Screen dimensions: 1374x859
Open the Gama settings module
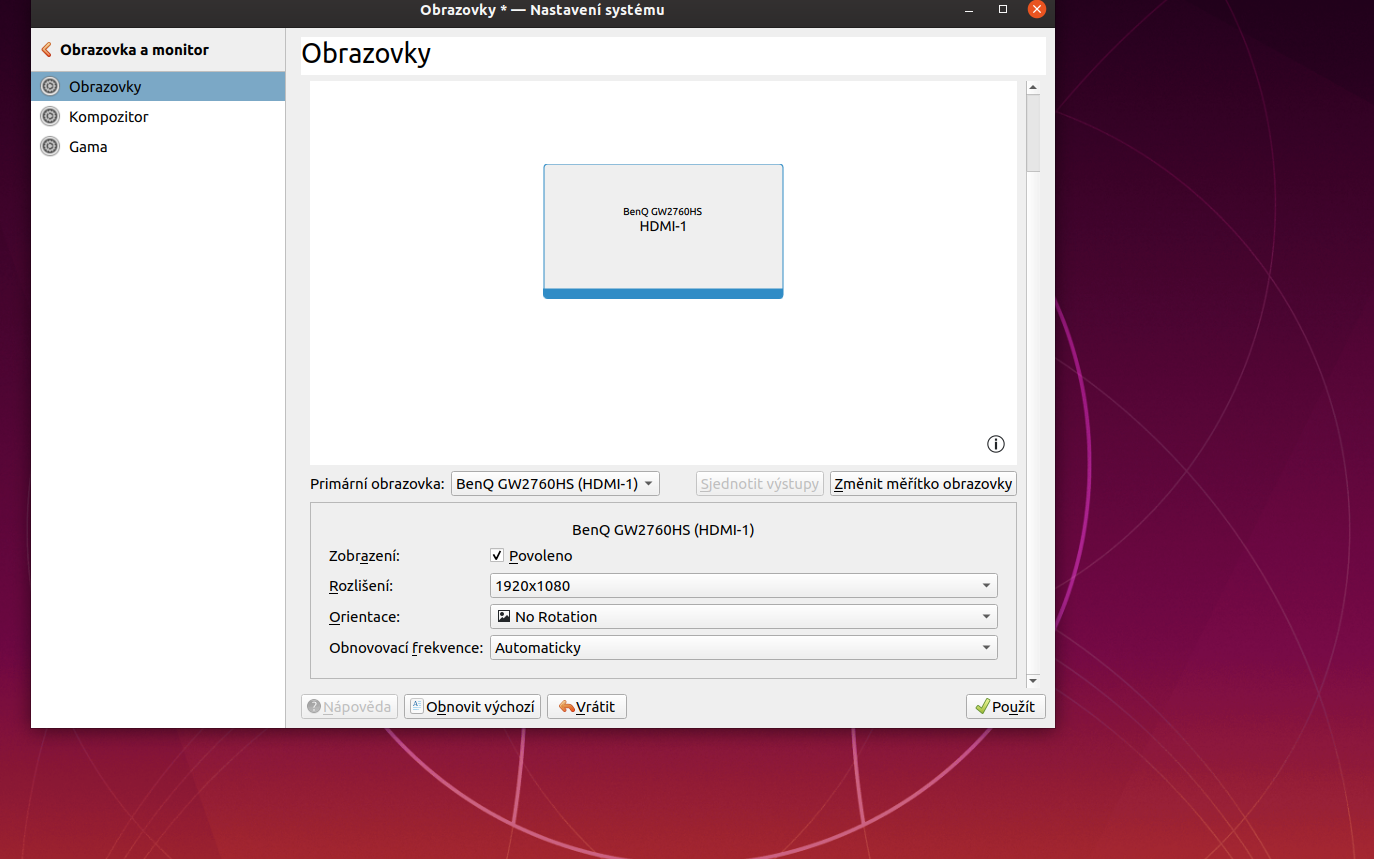click(158, 147)
